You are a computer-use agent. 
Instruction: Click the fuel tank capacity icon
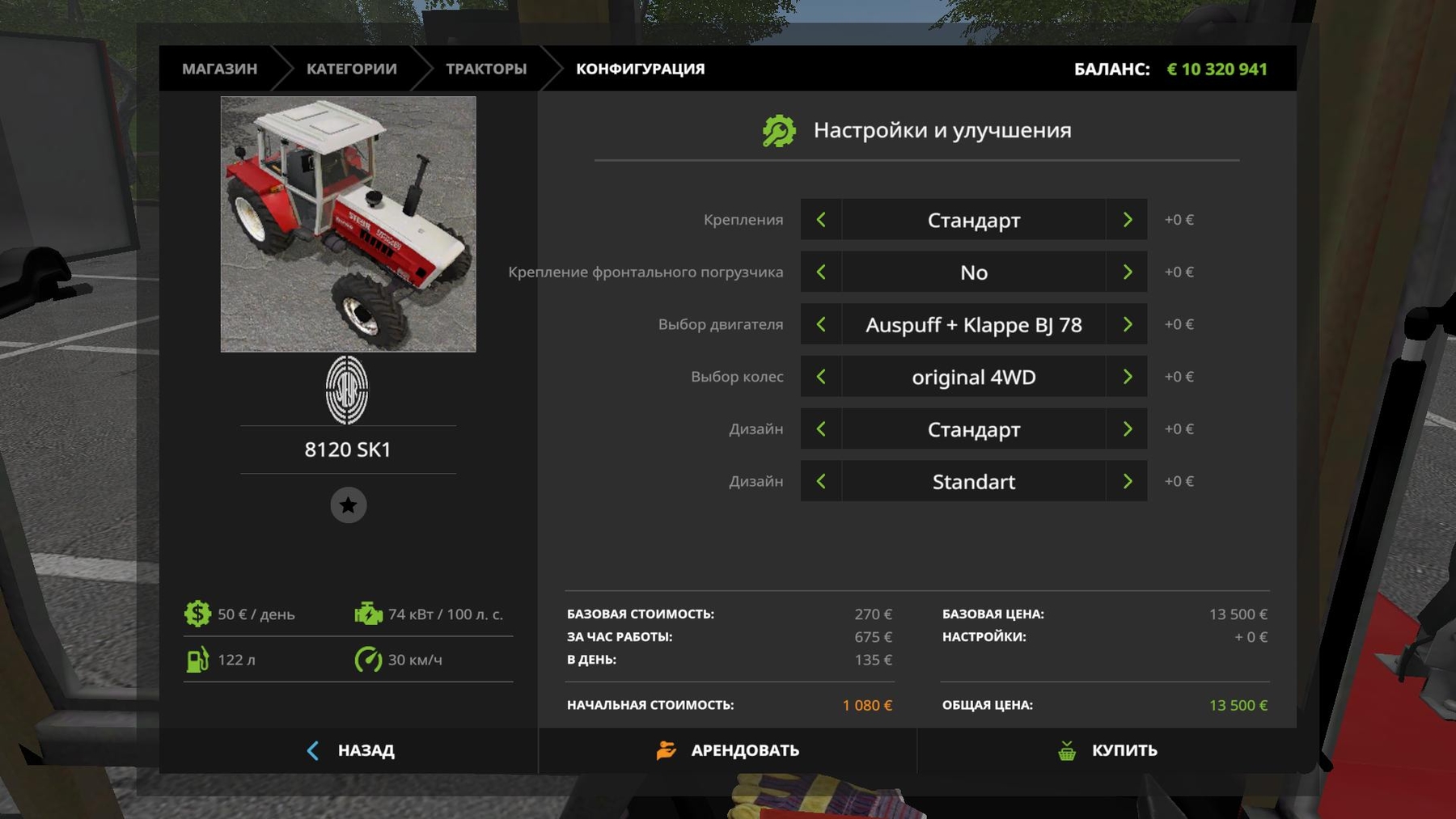tap(197, 660)
